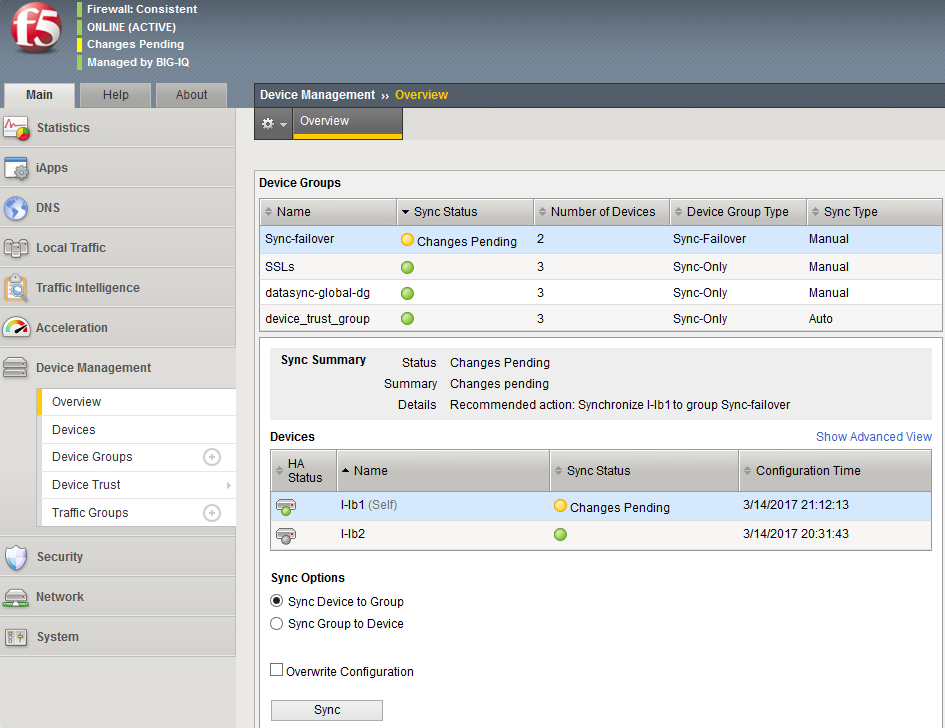Click the Local Traffic module icon
Viewport: 945px width, 728px height.
pyautogui.click(x=17, y=247)
